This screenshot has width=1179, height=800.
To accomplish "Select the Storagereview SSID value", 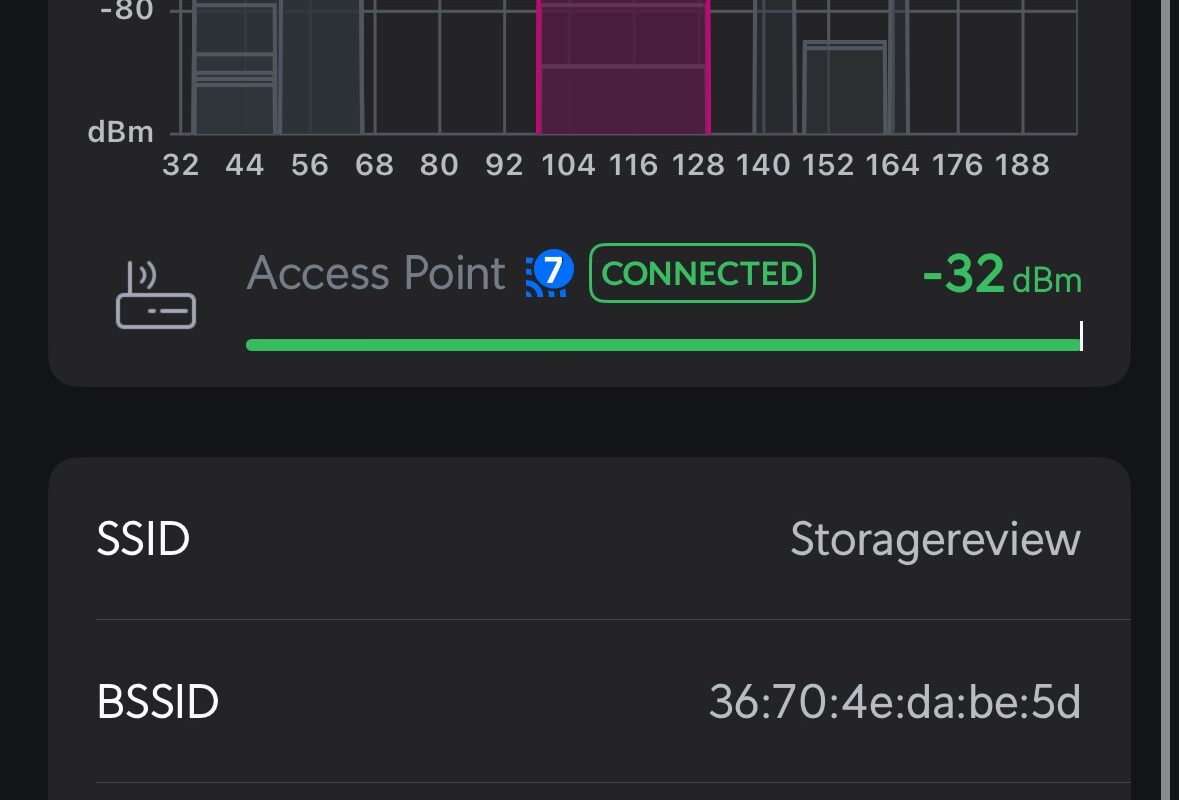I will point(935,540).
